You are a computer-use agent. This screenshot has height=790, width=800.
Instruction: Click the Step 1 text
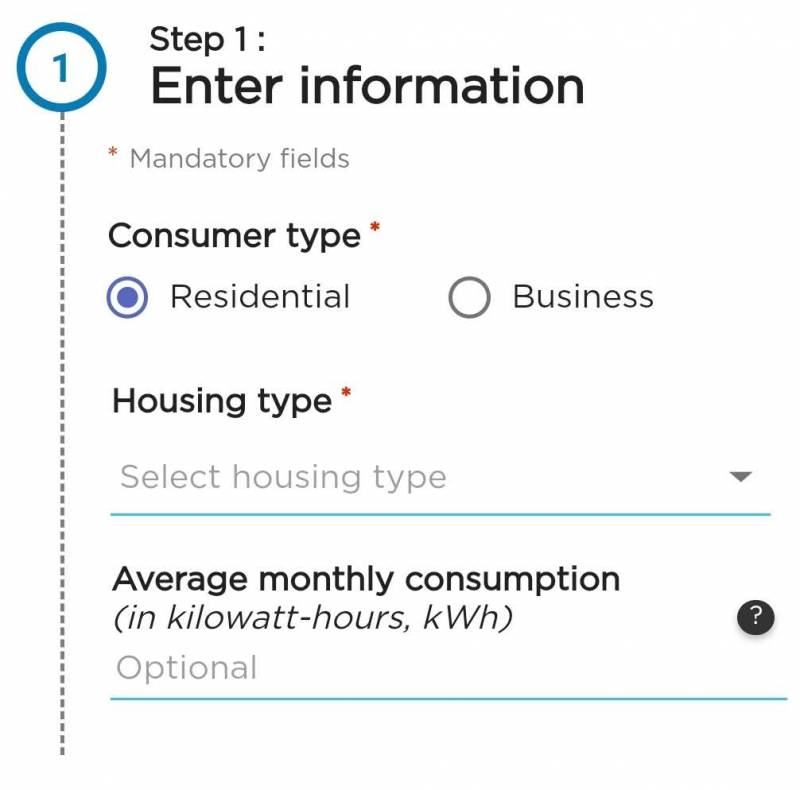(207, 39)
